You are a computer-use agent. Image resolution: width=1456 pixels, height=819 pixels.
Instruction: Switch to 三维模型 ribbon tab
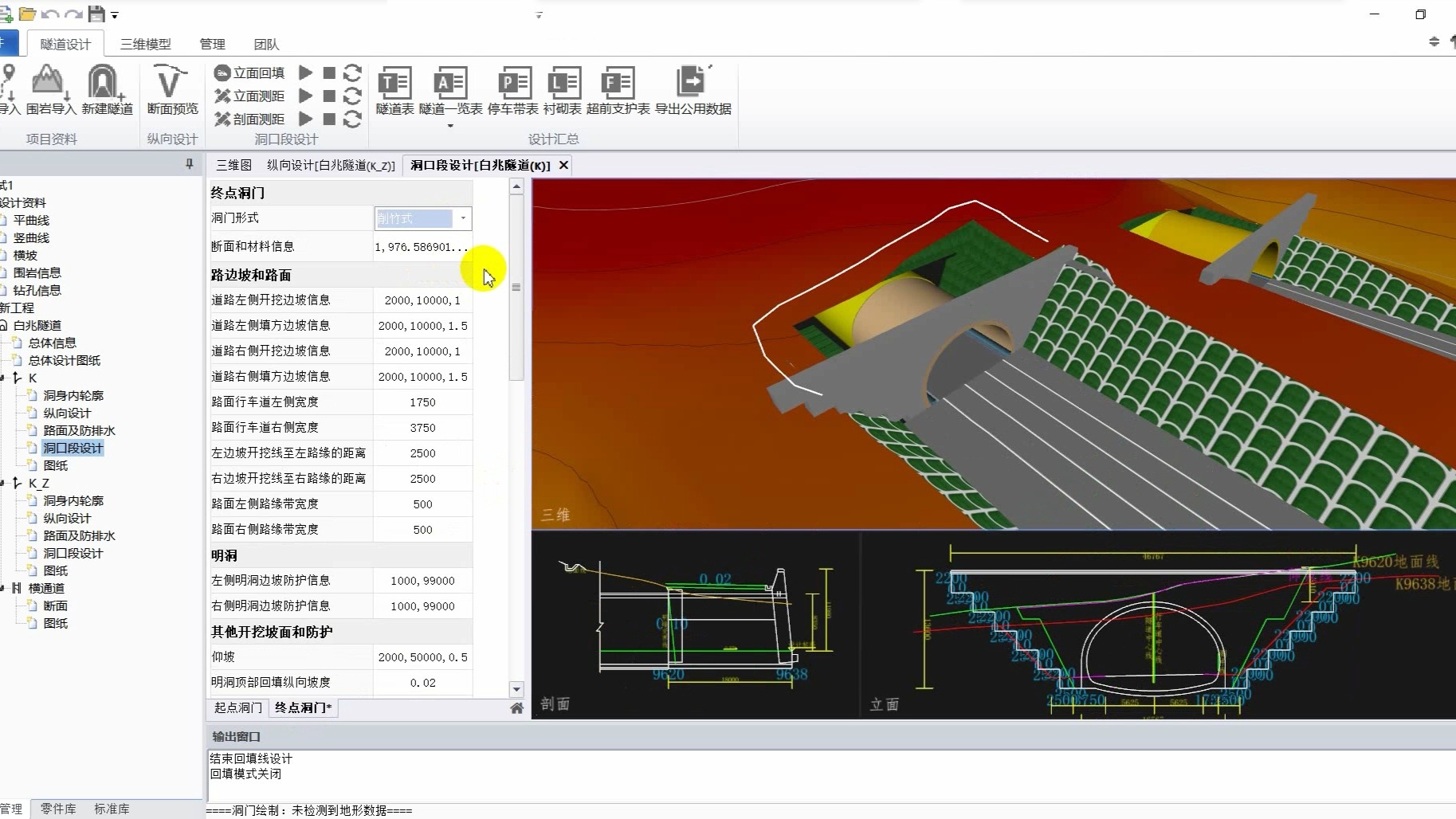(145, 45)
